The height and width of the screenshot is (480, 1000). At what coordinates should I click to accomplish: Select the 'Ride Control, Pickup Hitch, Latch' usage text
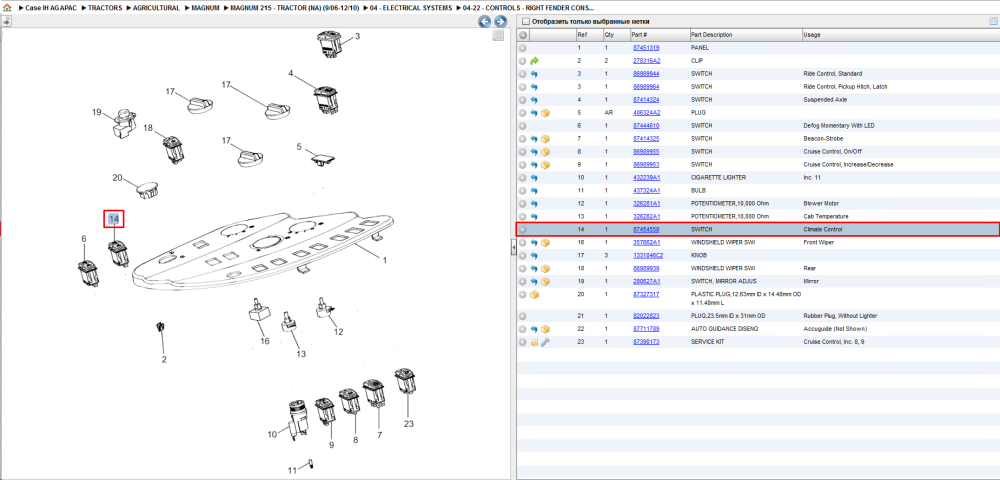pyautogui.click(x=846, y=87)
